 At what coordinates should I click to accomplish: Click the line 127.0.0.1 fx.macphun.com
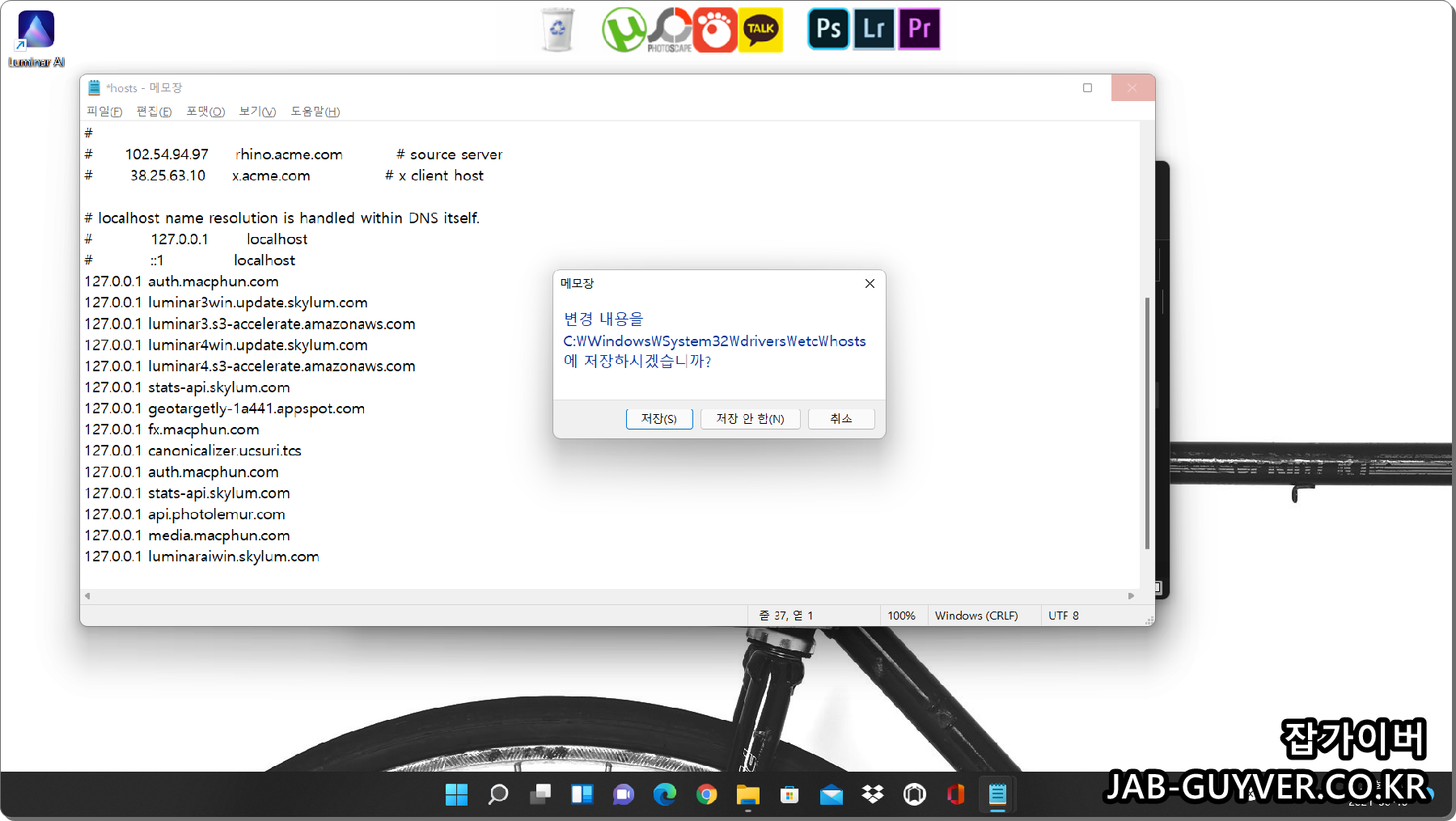(x=171, y=430)
